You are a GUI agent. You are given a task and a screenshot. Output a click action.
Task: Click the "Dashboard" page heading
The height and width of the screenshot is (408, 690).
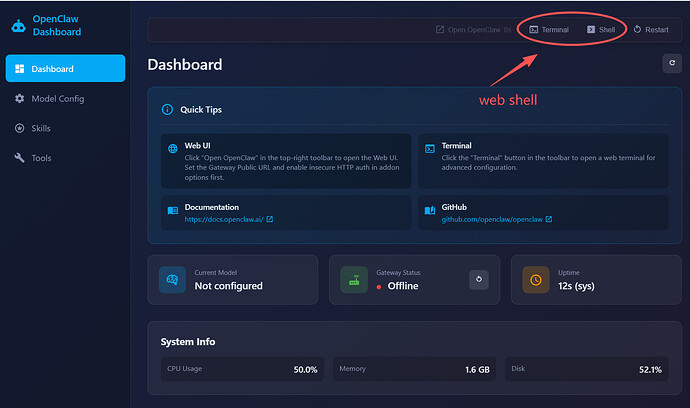[185, 64]
